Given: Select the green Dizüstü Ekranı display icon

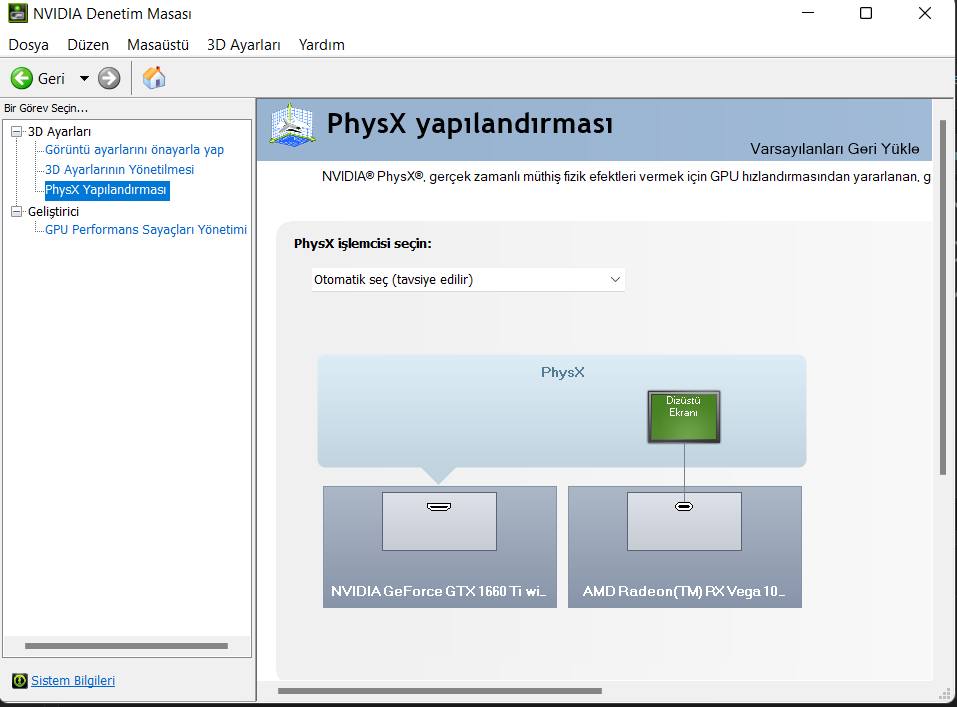Looking at the screenshot, I should [x=684, y=416].
